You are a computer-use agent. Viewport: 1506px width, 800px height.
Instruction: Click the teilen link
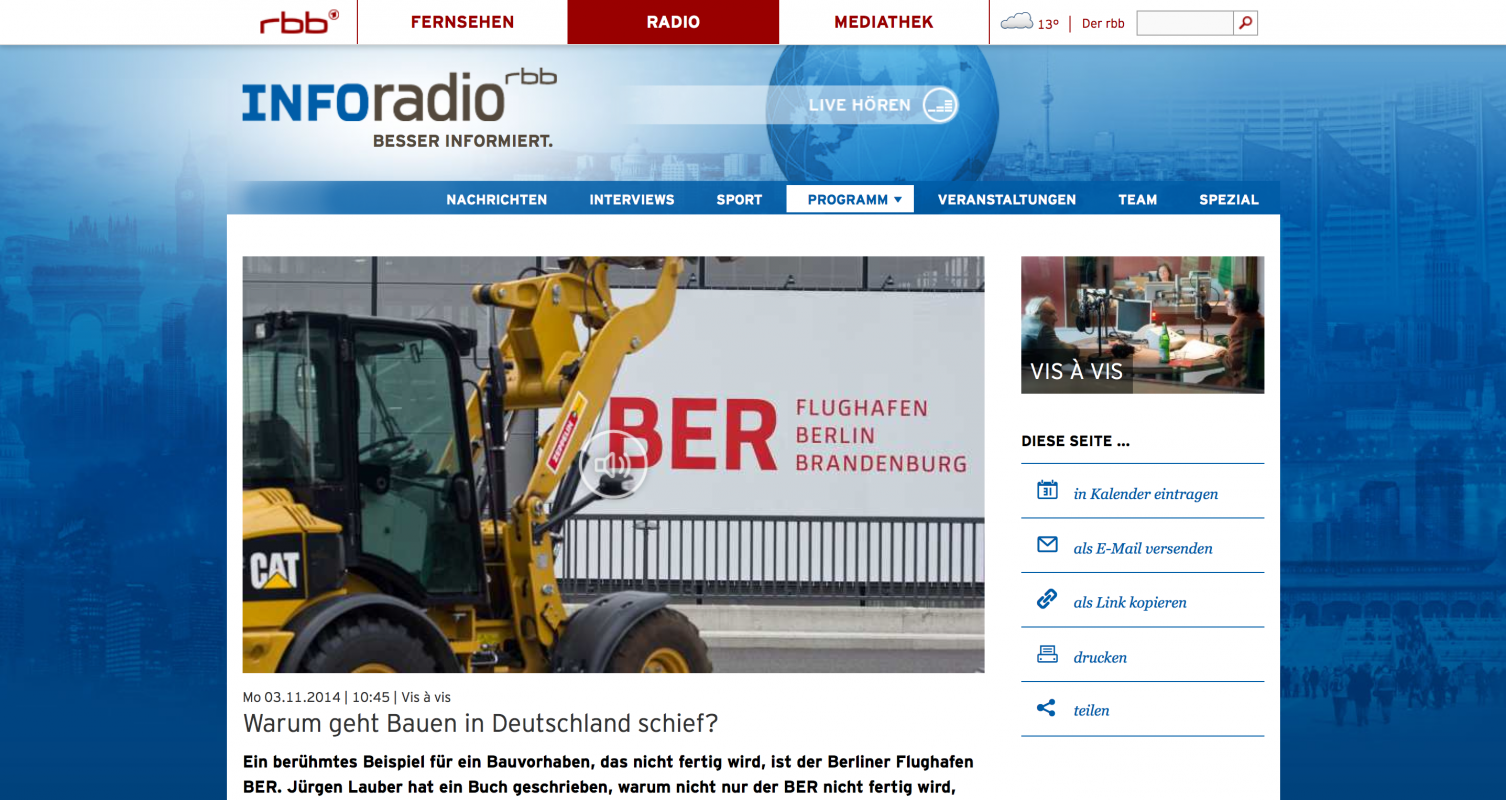click(x=1091, y=710)
